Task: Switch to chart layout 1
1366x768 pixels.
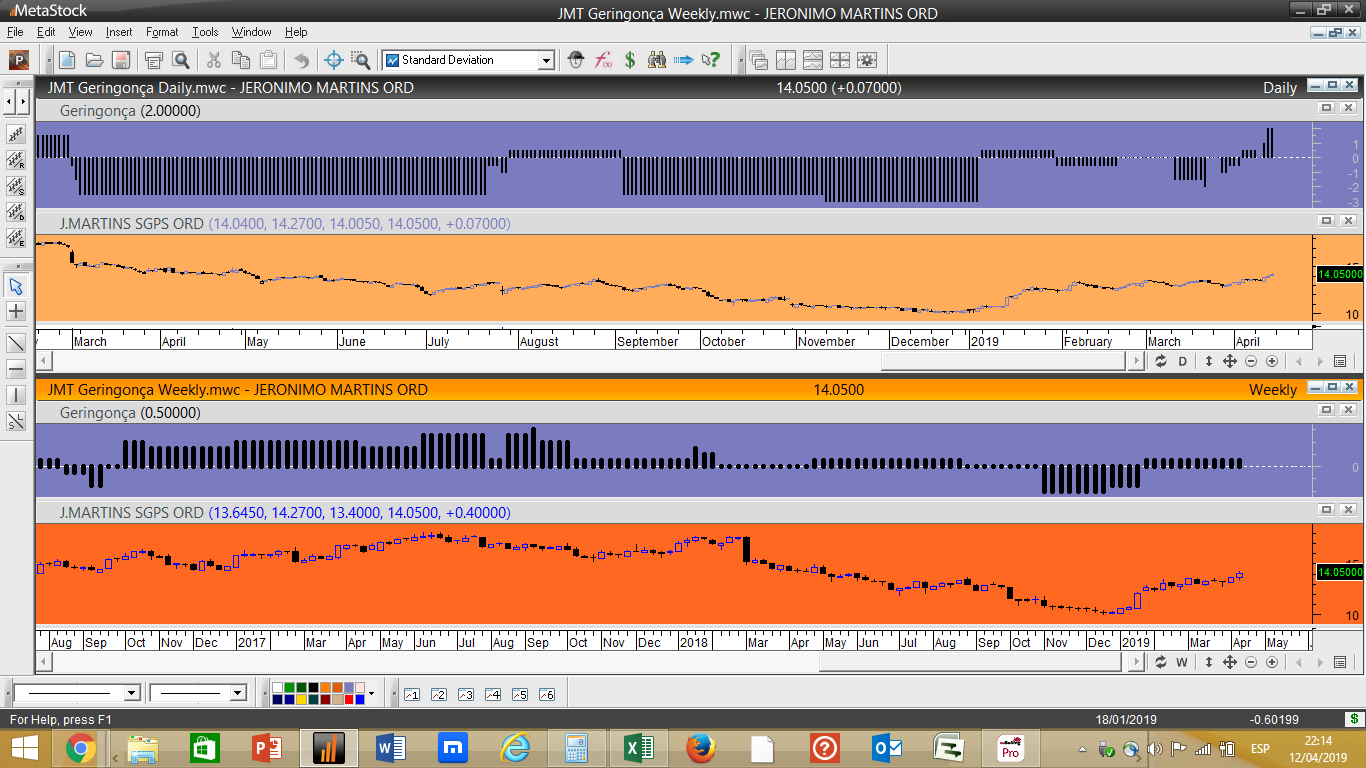Action: pos(411,694)
